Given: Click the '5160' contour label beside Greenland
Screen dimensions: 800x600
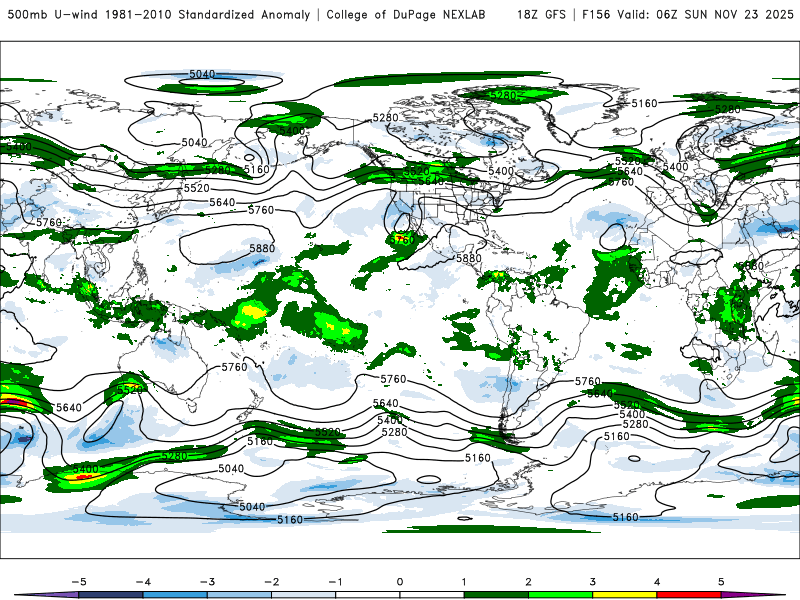Looking at the screenshot, I should pyautogui.click(x=644, y=104).
